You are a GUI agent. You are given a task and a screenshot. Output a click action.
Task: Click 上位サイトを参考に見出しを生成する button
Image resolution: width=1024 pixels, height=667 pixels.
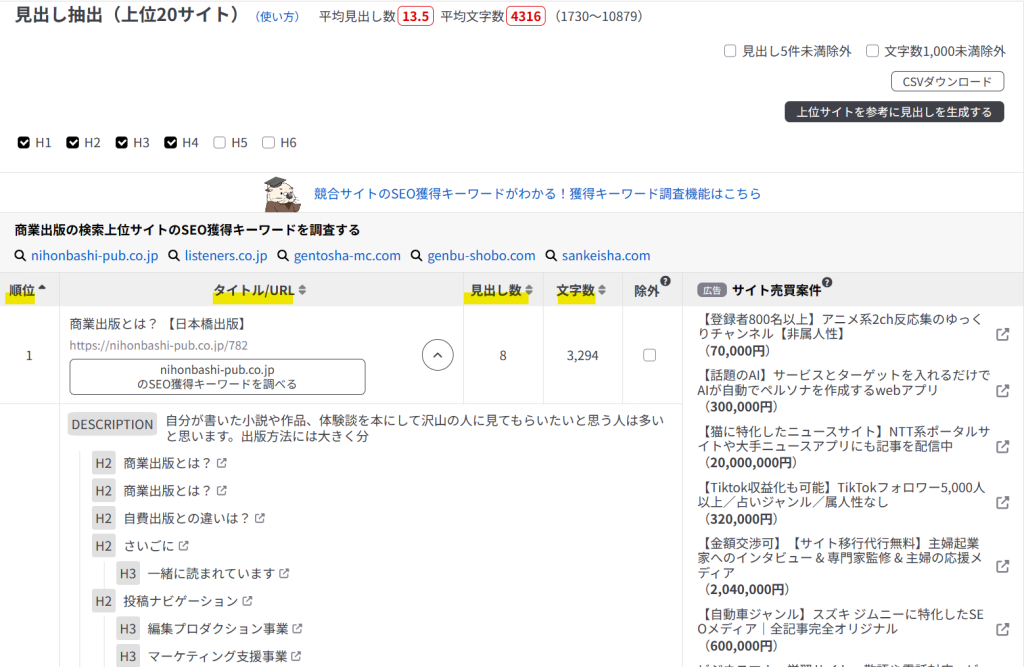893,112
